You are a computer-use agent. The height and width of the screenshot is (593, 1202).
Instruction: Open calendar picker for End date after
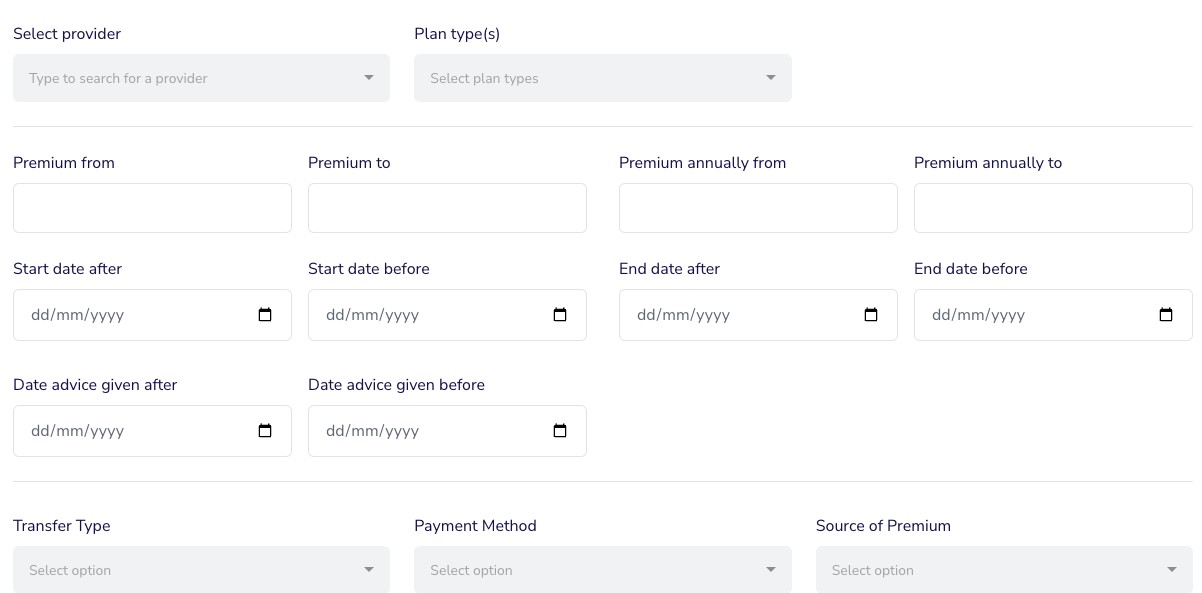pyautogui.click(x=871, y=315)
